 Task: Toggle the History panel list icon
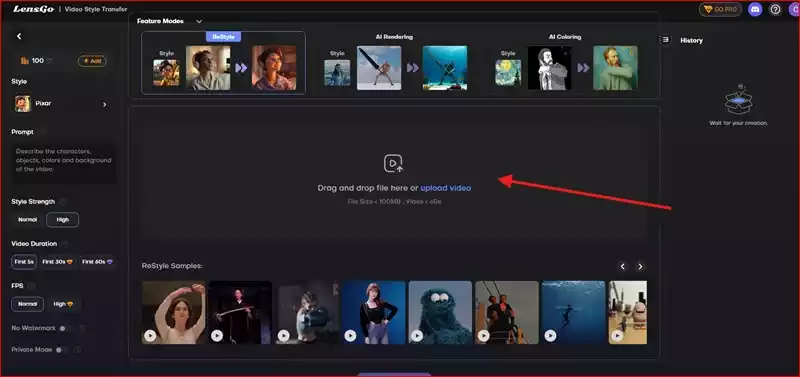click(665, 40)
